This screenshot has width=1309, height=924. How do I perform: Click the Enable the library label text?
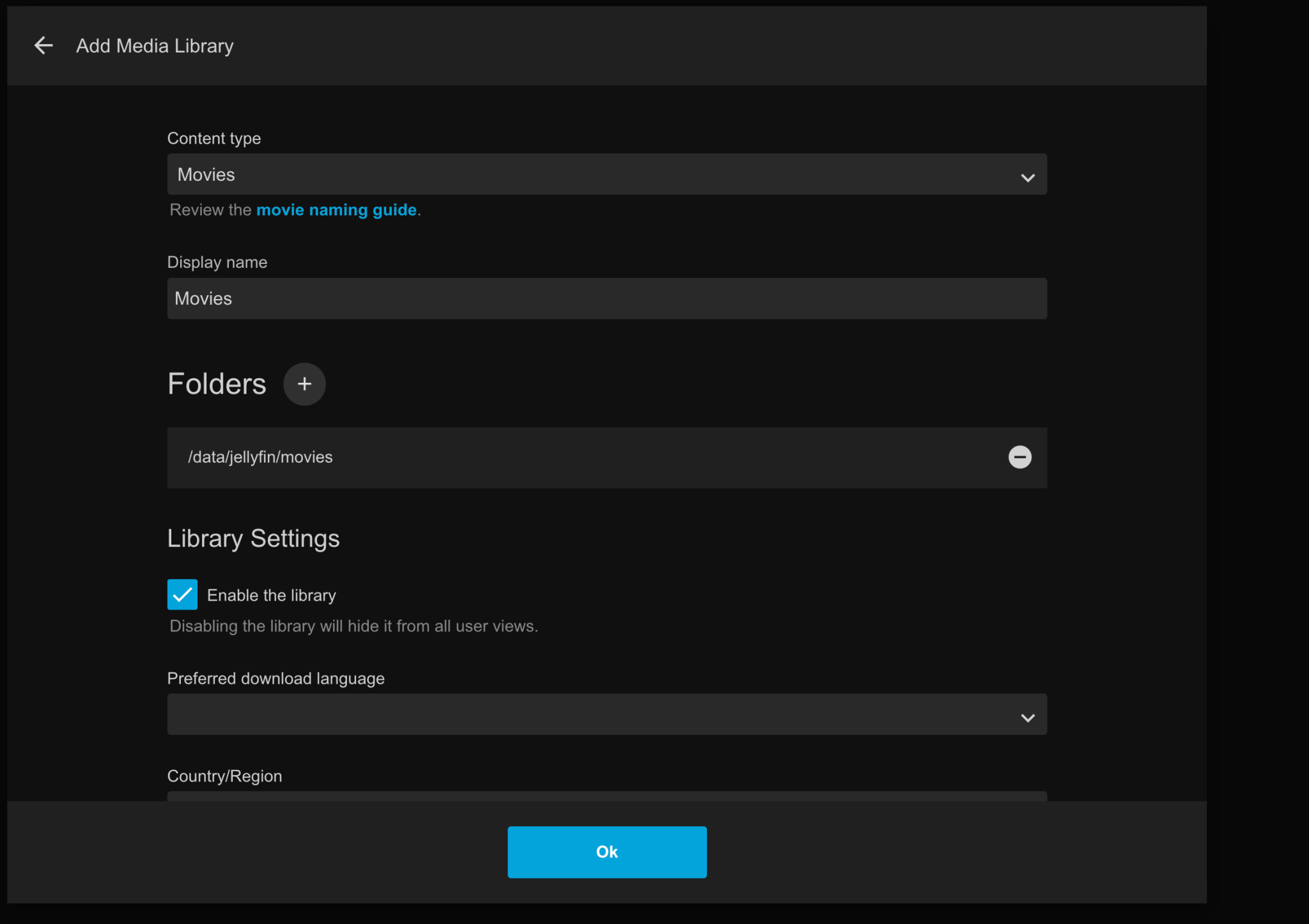tap(271, 595)
